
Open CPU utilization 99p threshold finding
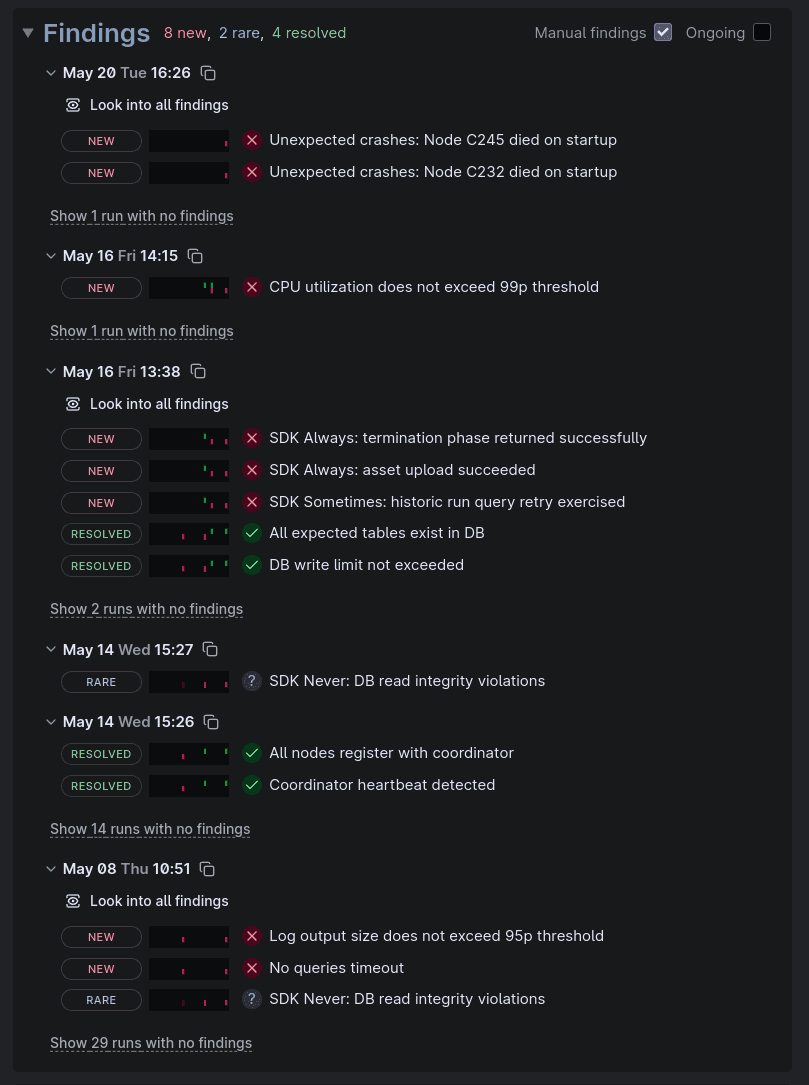pyautogui.click(x=434, y=287)
